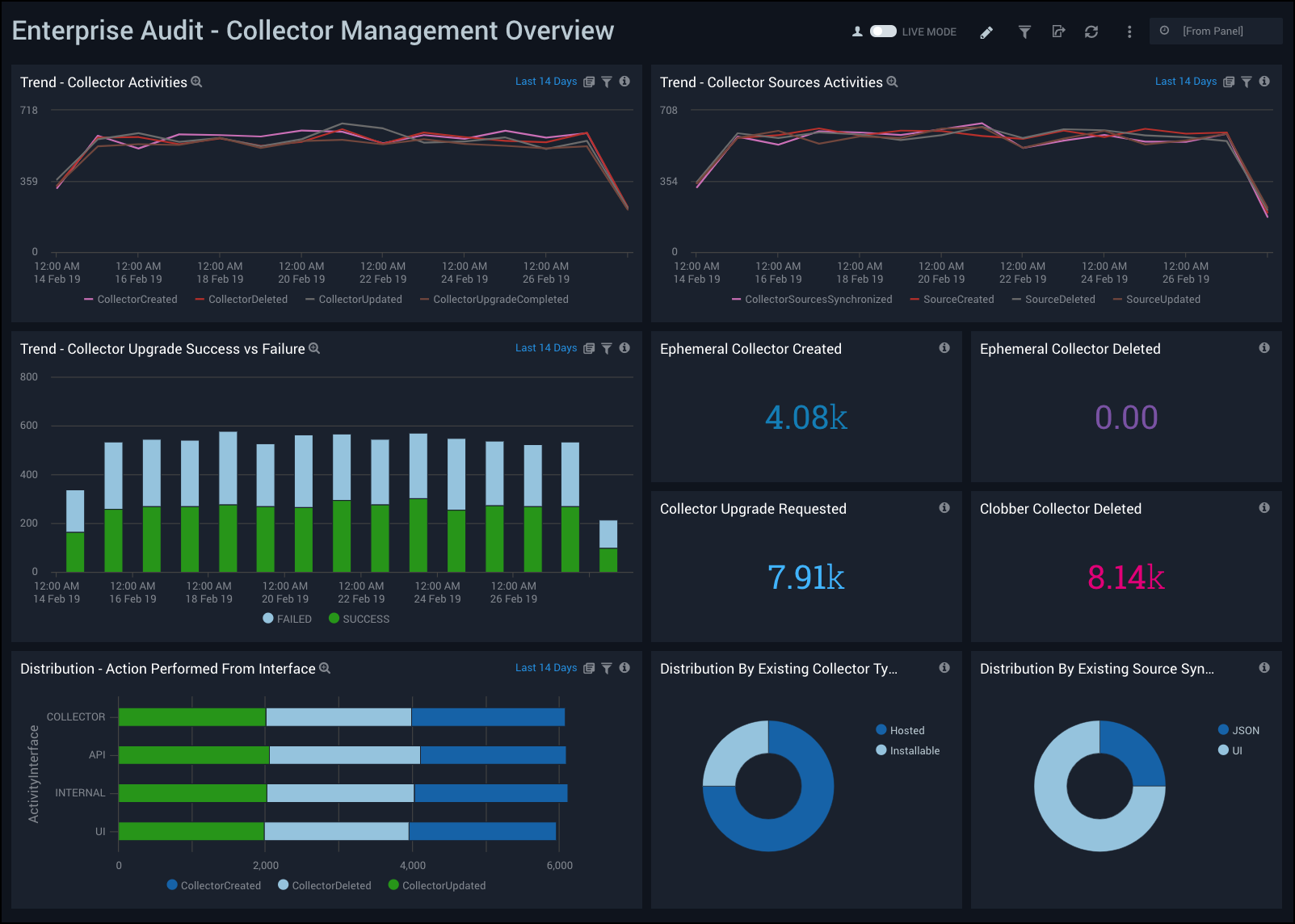1295x924 pixels.
Task: Click info icon on Clobber Collector Deleted panel
Action: pyautogui.click(x=1264, y=508)
